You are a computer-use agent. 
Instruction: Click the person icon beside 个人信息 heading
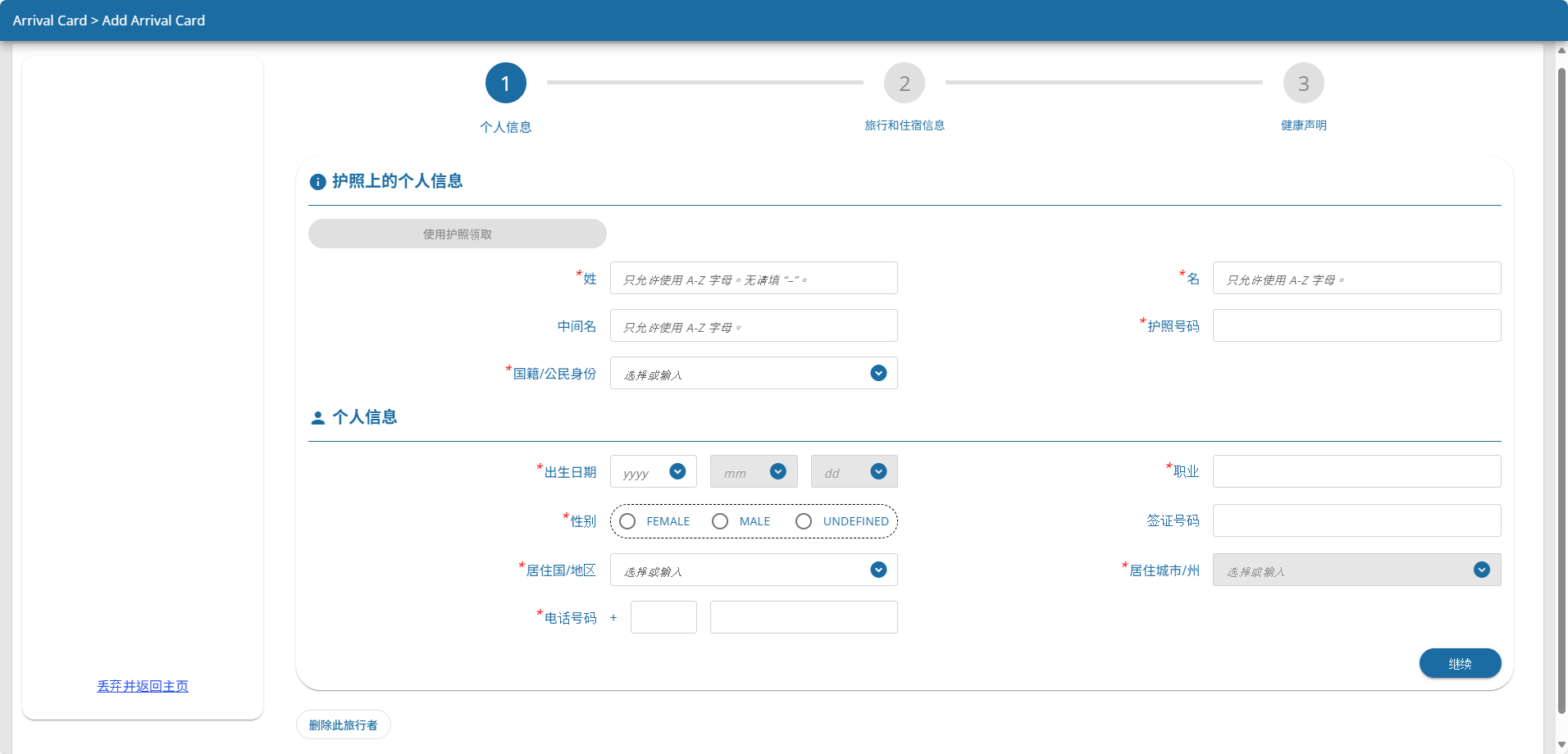click(317, 418)
